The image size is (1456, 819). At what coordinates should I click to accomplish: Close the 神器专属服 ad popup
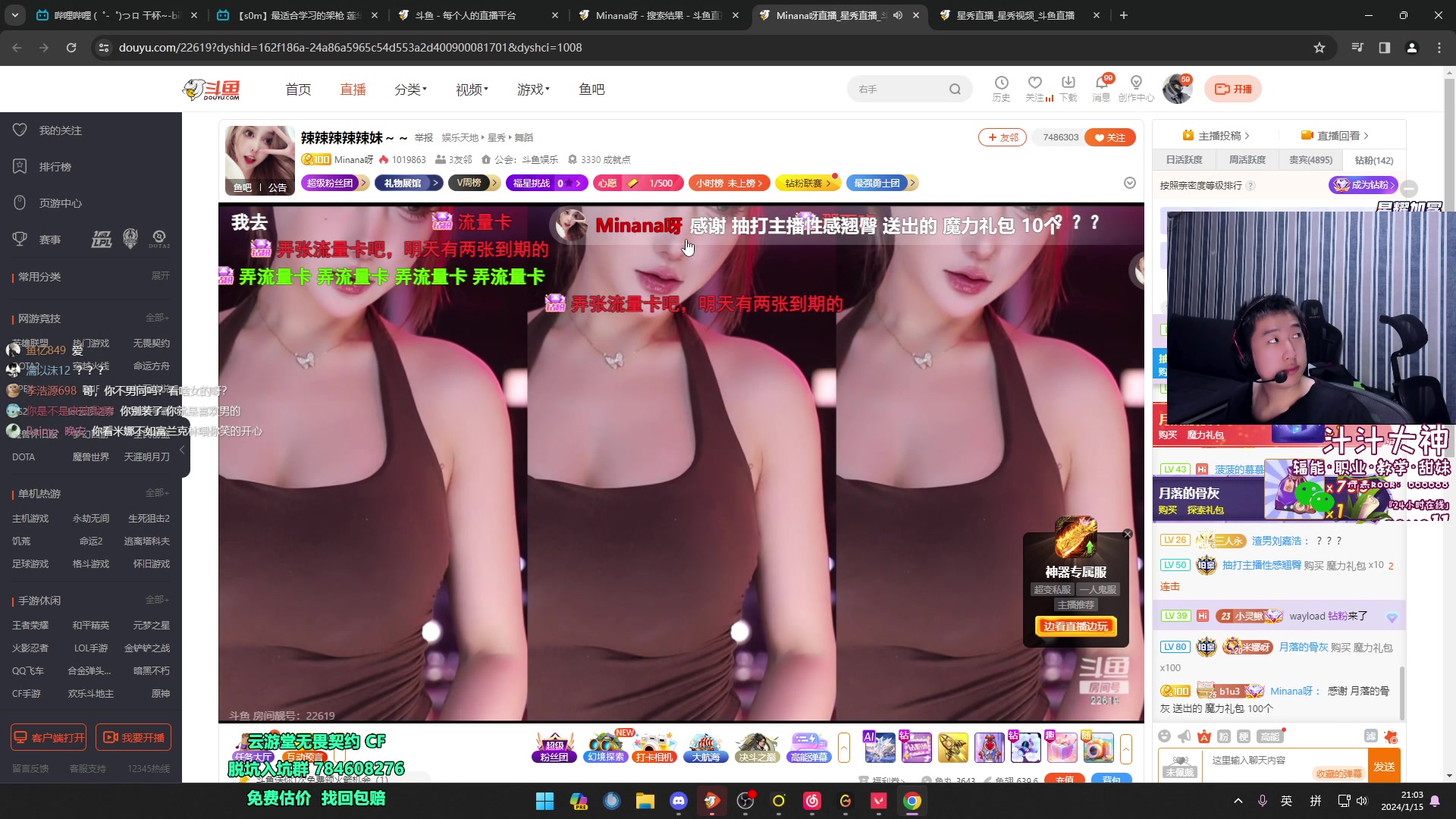pyautogui.click(x=1128, y=535)
